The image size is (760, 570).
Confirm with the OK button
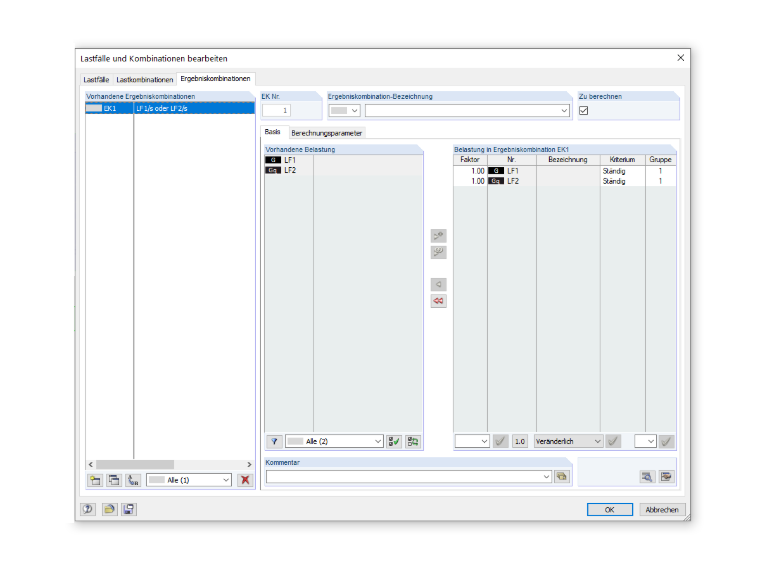pyautogui.click(x=610, y=509)
